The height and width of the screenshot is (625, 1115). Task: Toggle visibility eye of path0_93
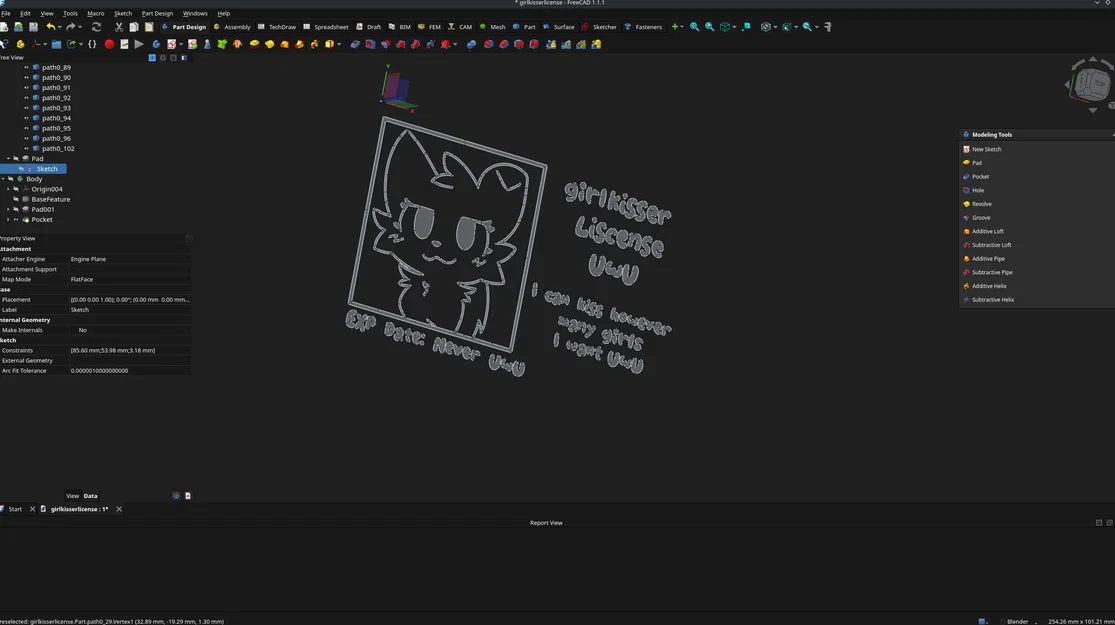(26, 108)
